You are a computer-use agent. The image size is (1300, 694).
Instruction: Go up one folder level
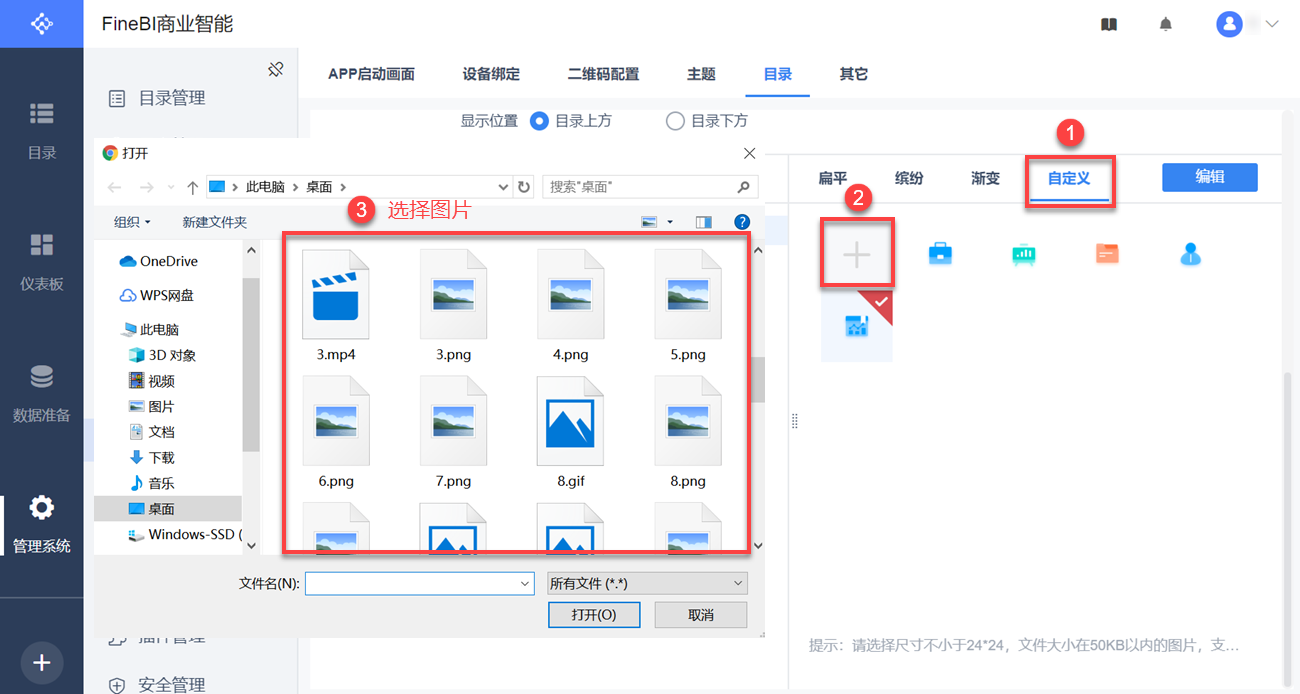point(192,187)
